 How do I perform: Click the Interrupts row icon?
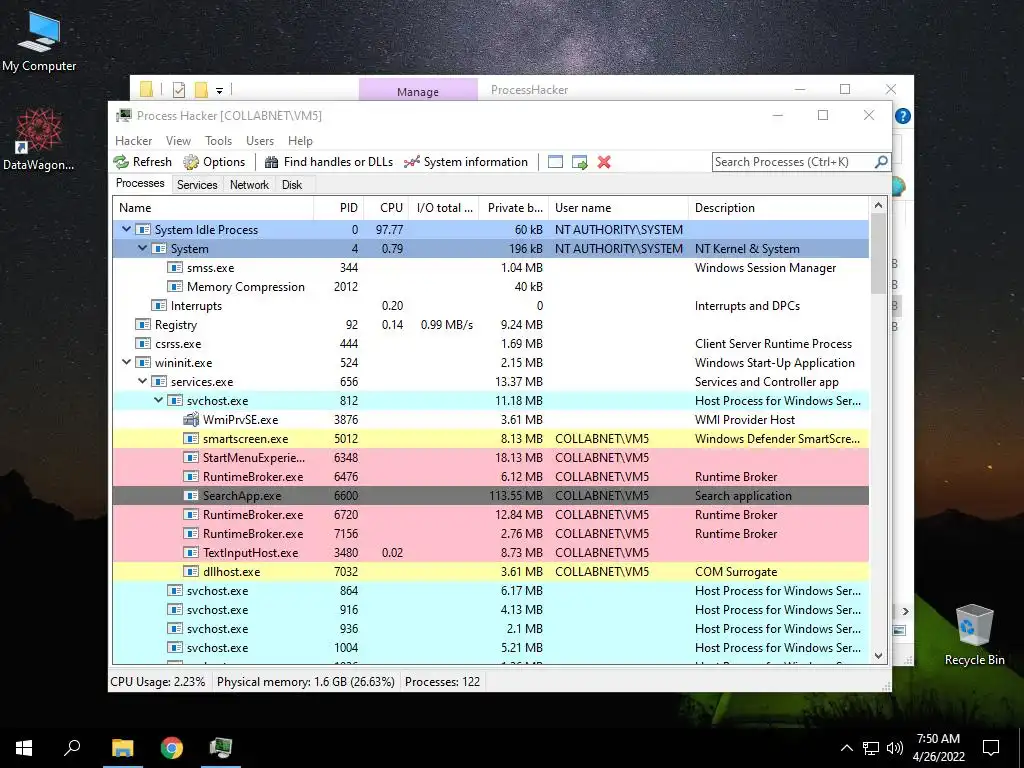click(159, 306)
